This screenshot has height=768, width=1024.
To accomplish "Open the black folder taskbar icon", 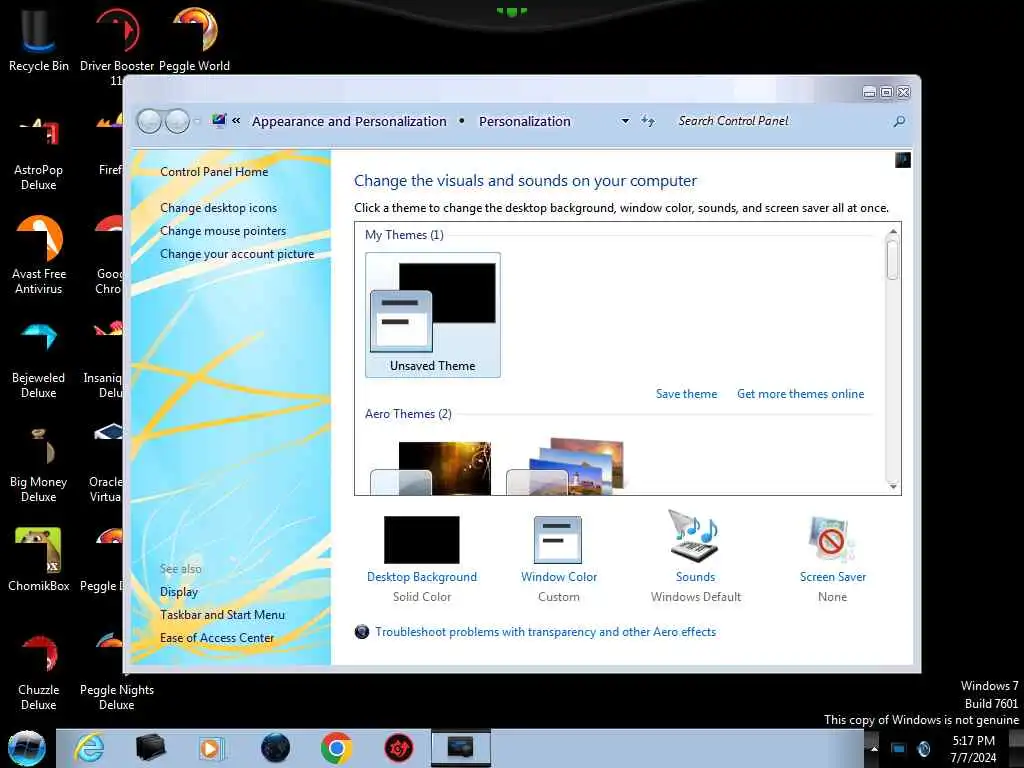I will 150,748.
